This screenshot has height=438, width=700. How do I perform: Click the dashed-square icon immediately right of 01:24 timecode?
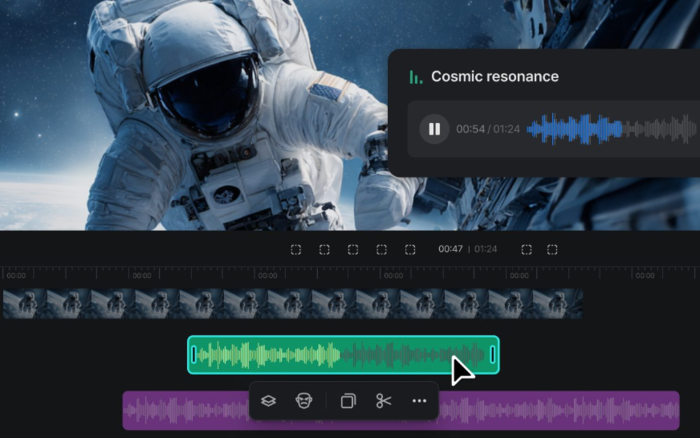[526, 250]
